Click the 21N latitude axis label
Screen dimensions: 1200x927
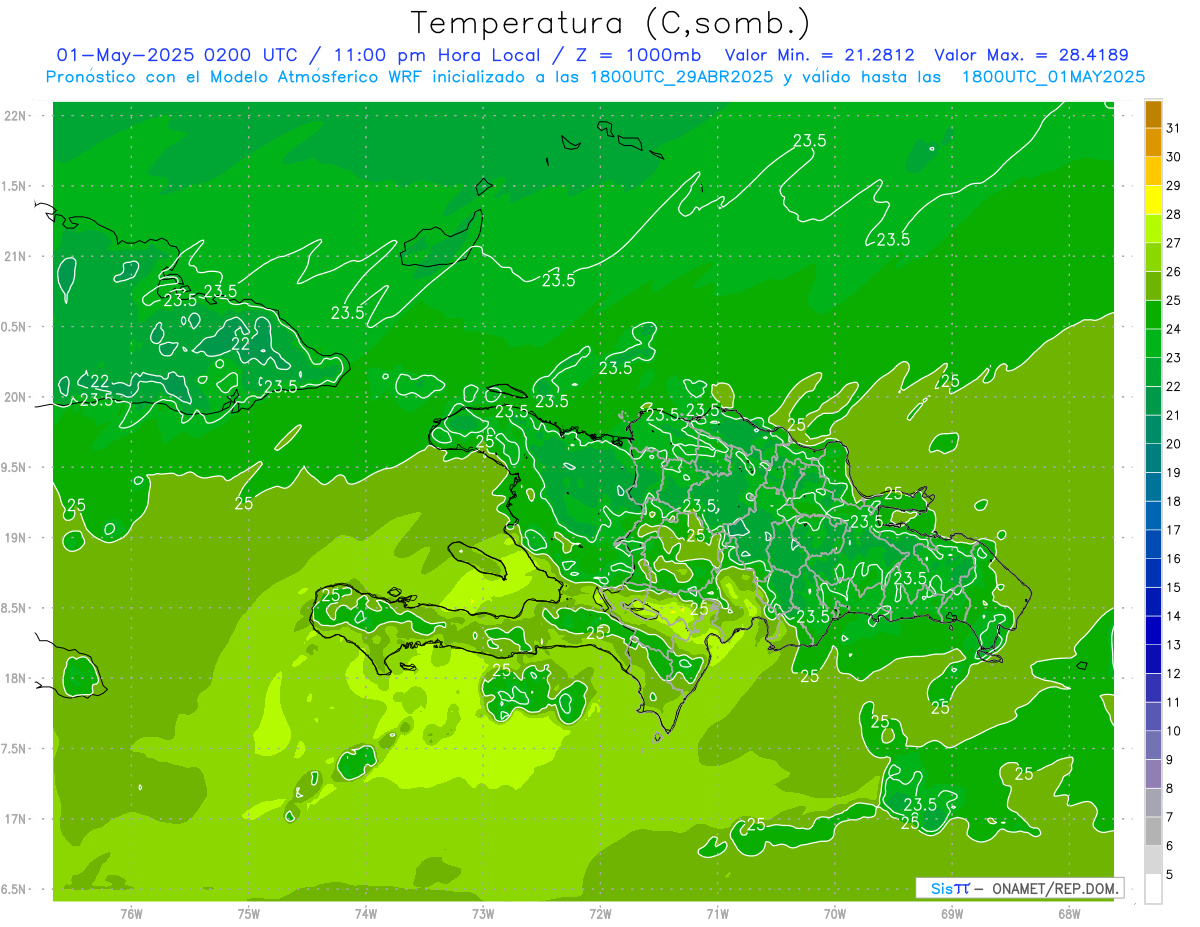pyautogui.click(x=15, y=256)
